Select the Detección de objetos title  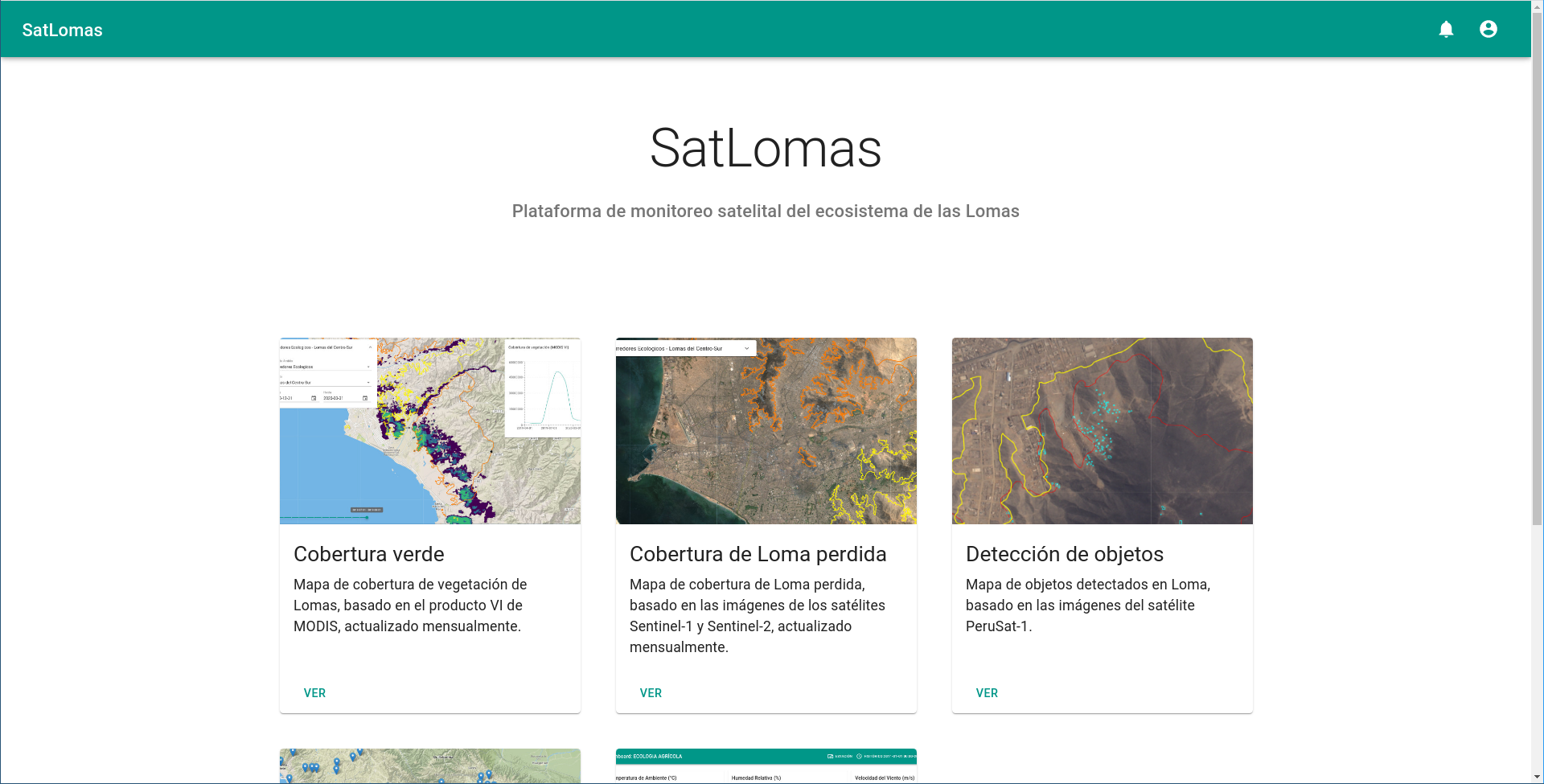tap(1065, 554)
